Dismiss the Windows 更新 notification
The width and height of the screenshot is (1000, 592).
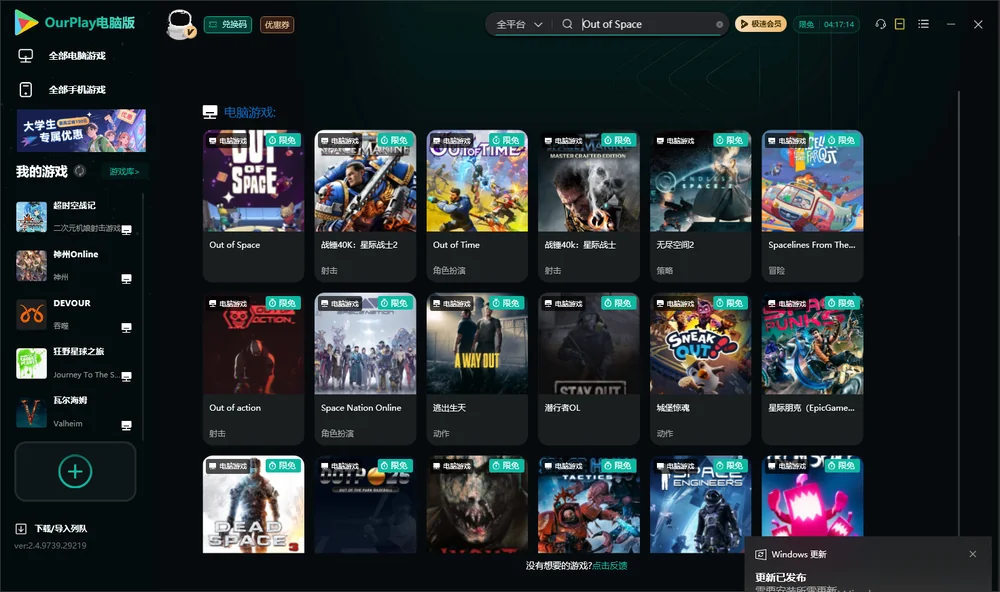click(973, 554)
